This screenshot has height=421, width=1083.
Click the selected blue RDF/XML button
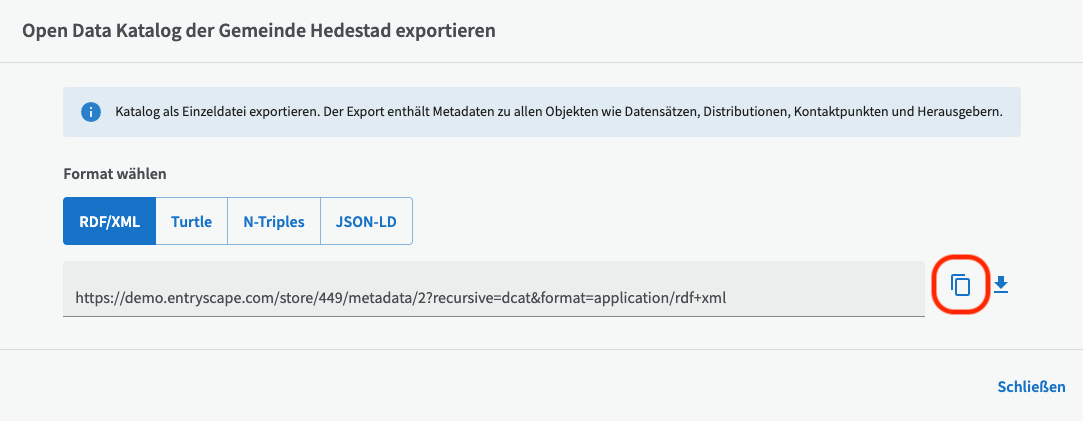click(x=109, y=221)
